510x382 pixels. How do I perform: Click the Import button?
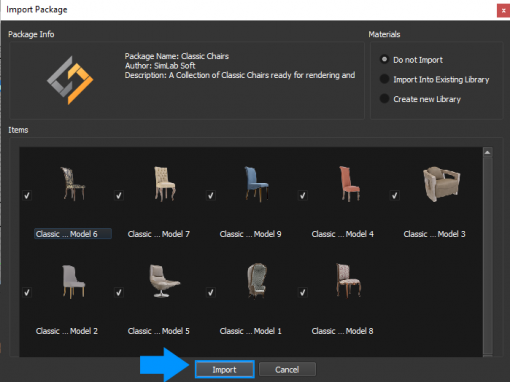pos(224,369)
